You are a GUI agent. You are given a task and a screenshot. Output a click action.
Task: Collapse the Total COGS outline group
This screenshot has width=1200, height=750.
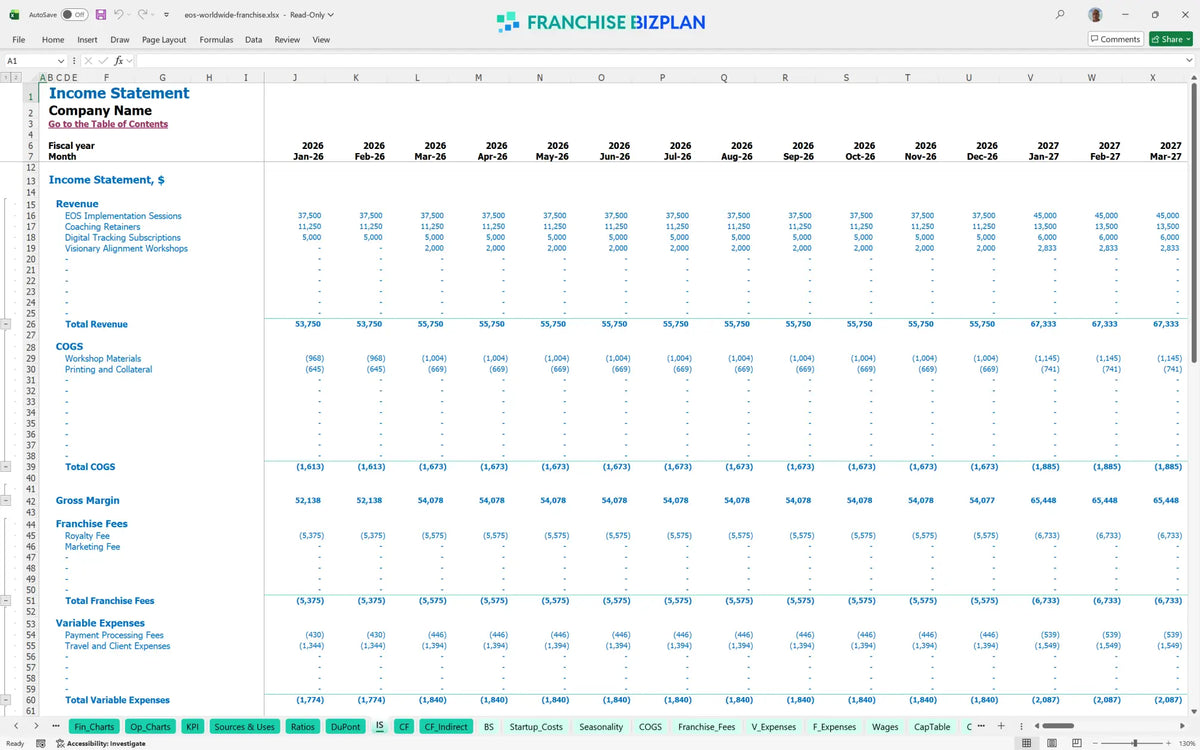pyautogui.click(x=6, y=467)
